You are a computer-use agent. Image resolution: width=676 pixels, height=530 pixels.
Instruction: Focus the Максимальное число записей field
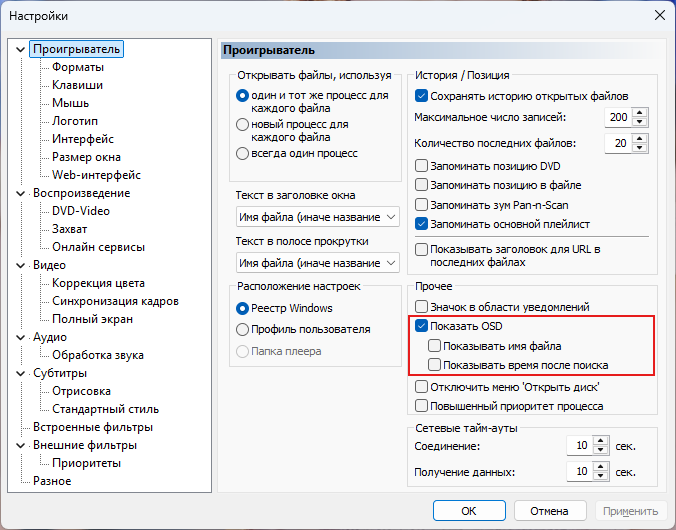(618, 117)
